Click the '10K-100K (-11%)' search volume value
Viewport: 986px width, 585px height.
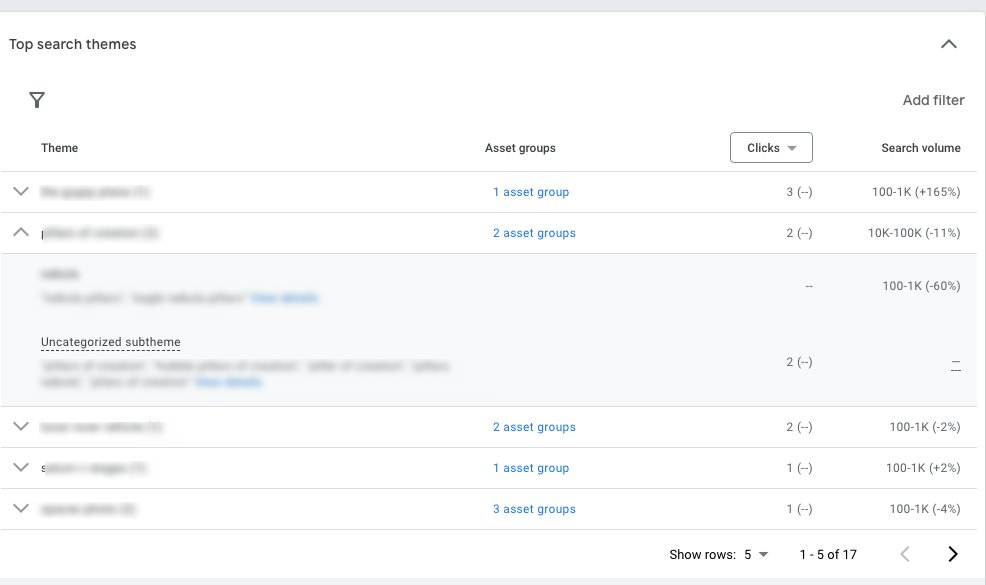(914, 233)
